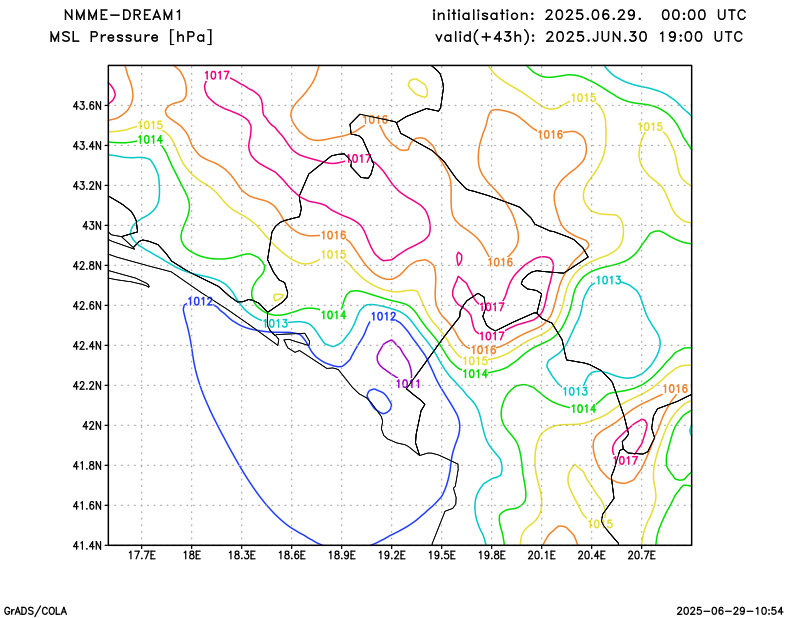This screenshot has width=800, height=618.
Task: Click the 20.1E longitude label
Action: (x=542, y=555)
